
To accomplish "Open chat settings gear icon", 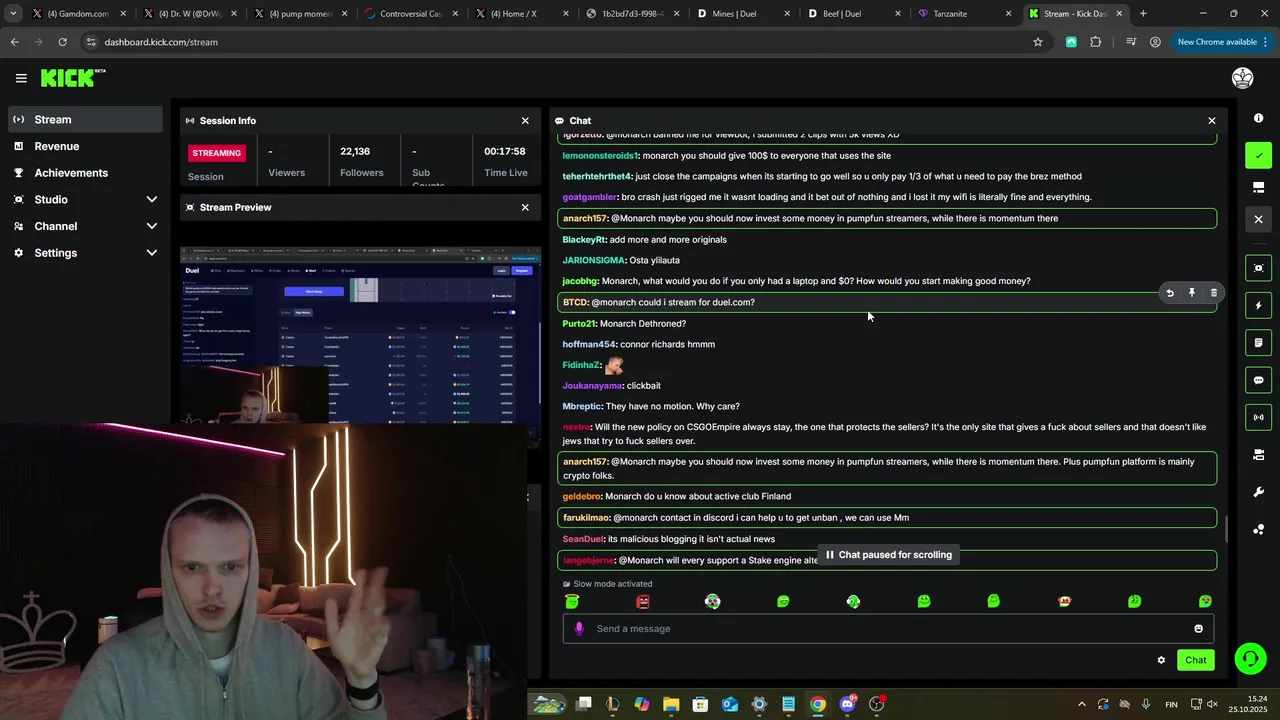I will [x=1161, y=660].
